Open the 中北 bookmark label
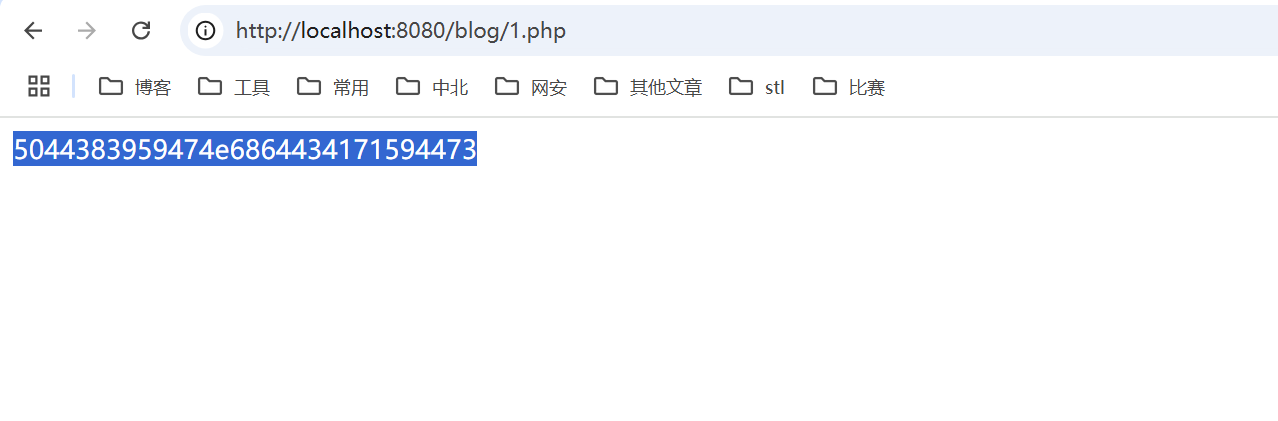Viewport: 1278px width, 421px height. (x=450, y=88)
